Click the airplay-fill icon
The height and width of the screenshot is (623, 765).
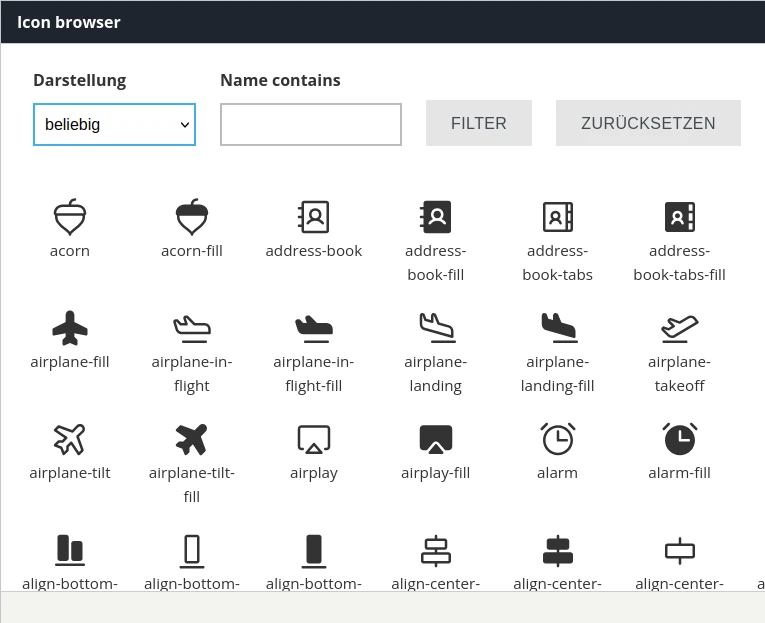[x=436, y=439]
